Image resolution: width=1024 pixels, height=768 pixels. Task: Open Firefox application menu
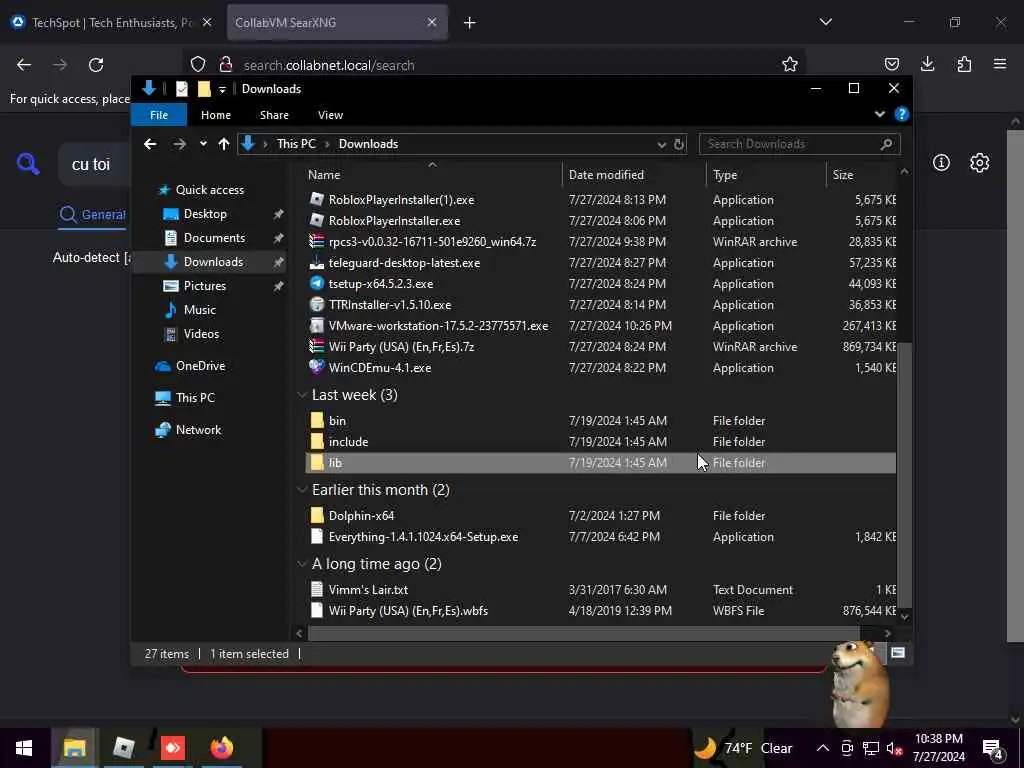[1000, 64]
